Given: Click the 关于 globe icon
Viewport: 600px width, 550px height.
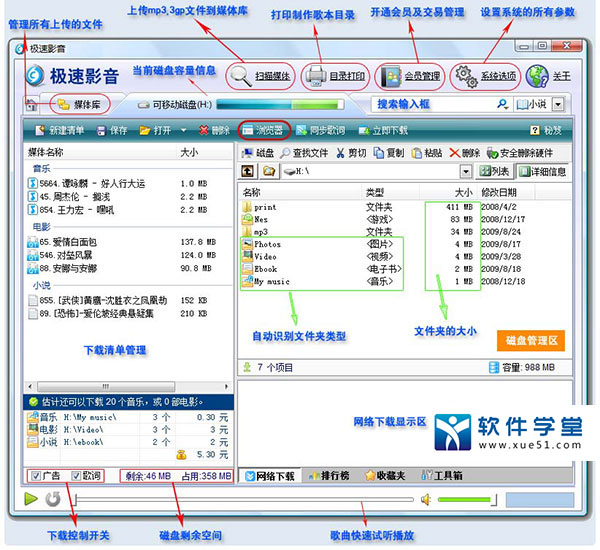Looking at the screenshot, I should 537,77.
